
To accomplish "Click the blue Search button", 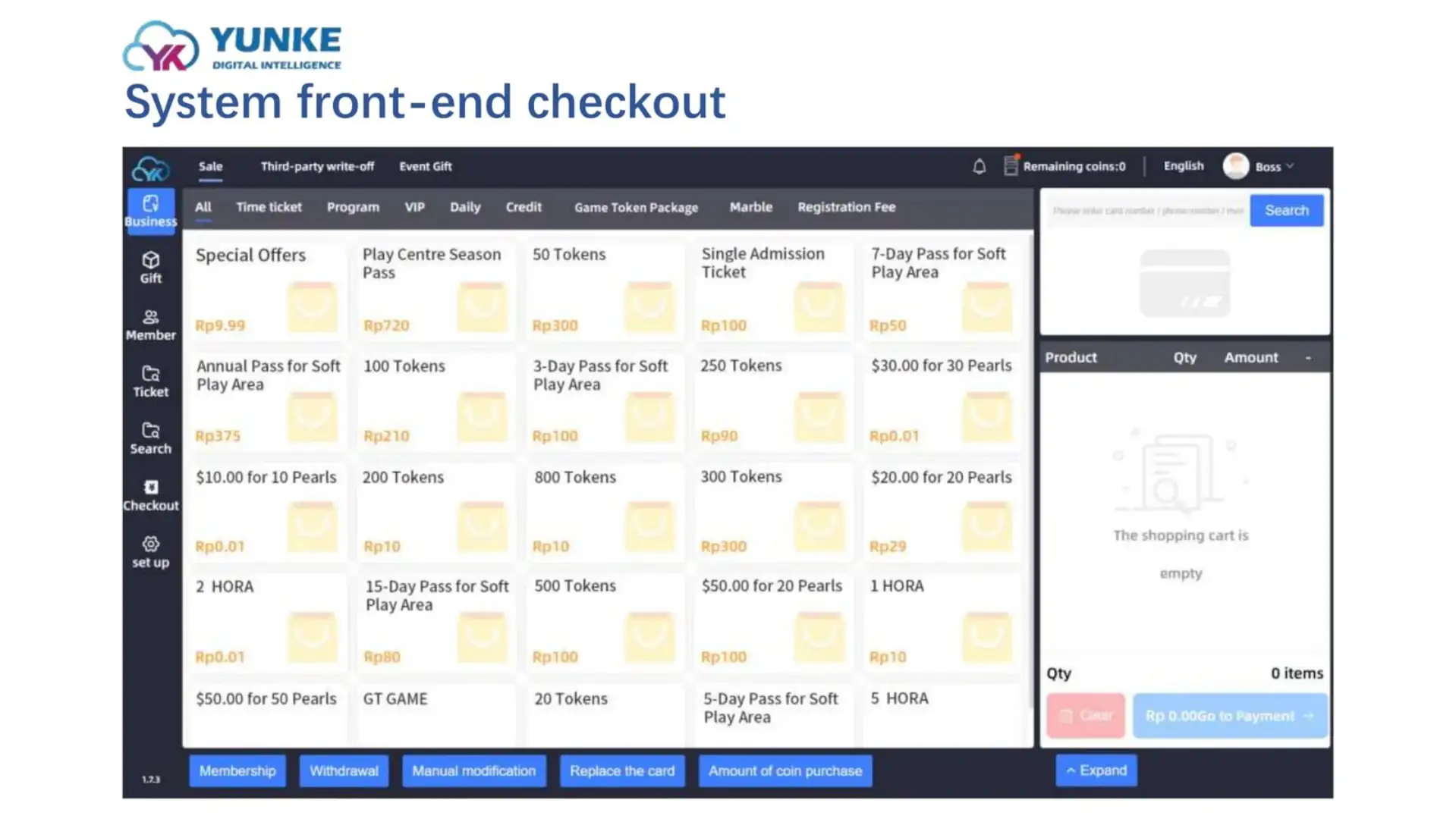I will pos(1286,210).
